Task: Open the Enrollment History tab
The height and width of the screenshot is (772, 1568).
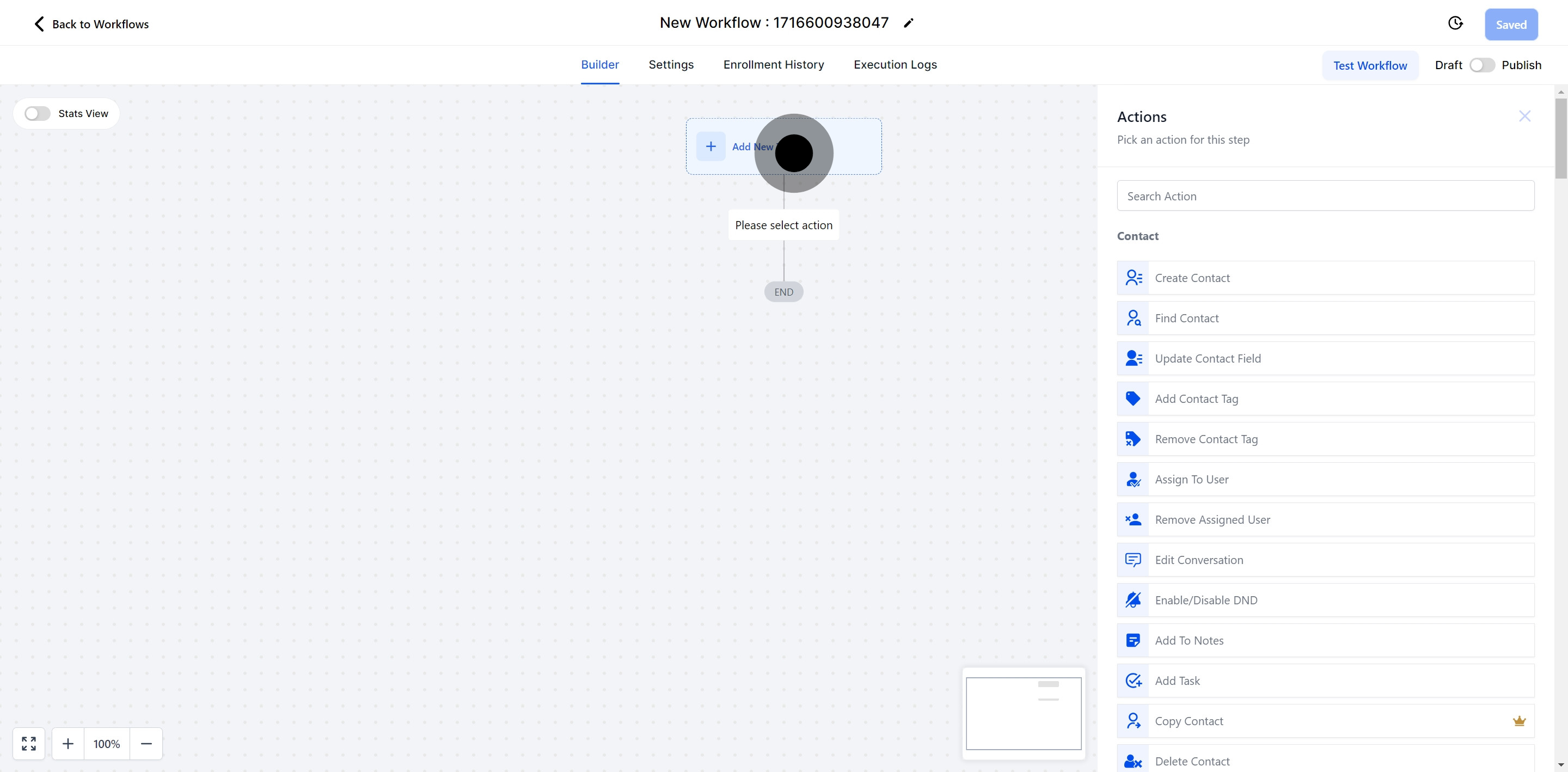Action: [773, 65]
